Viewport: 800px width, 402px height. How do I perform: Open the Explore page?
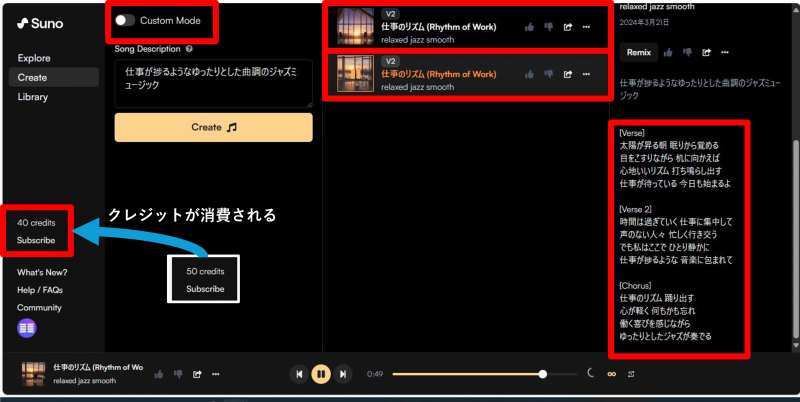[34, 58]
